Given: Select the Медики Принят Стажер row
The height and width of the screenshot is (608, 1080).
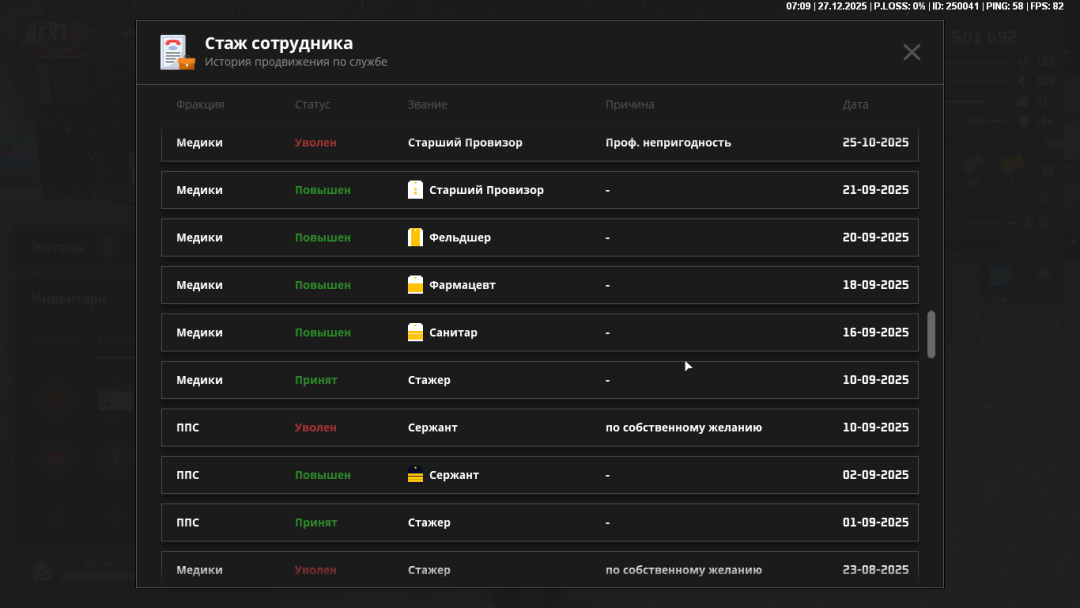Looking at the screenshot, I should click(539, 380).
